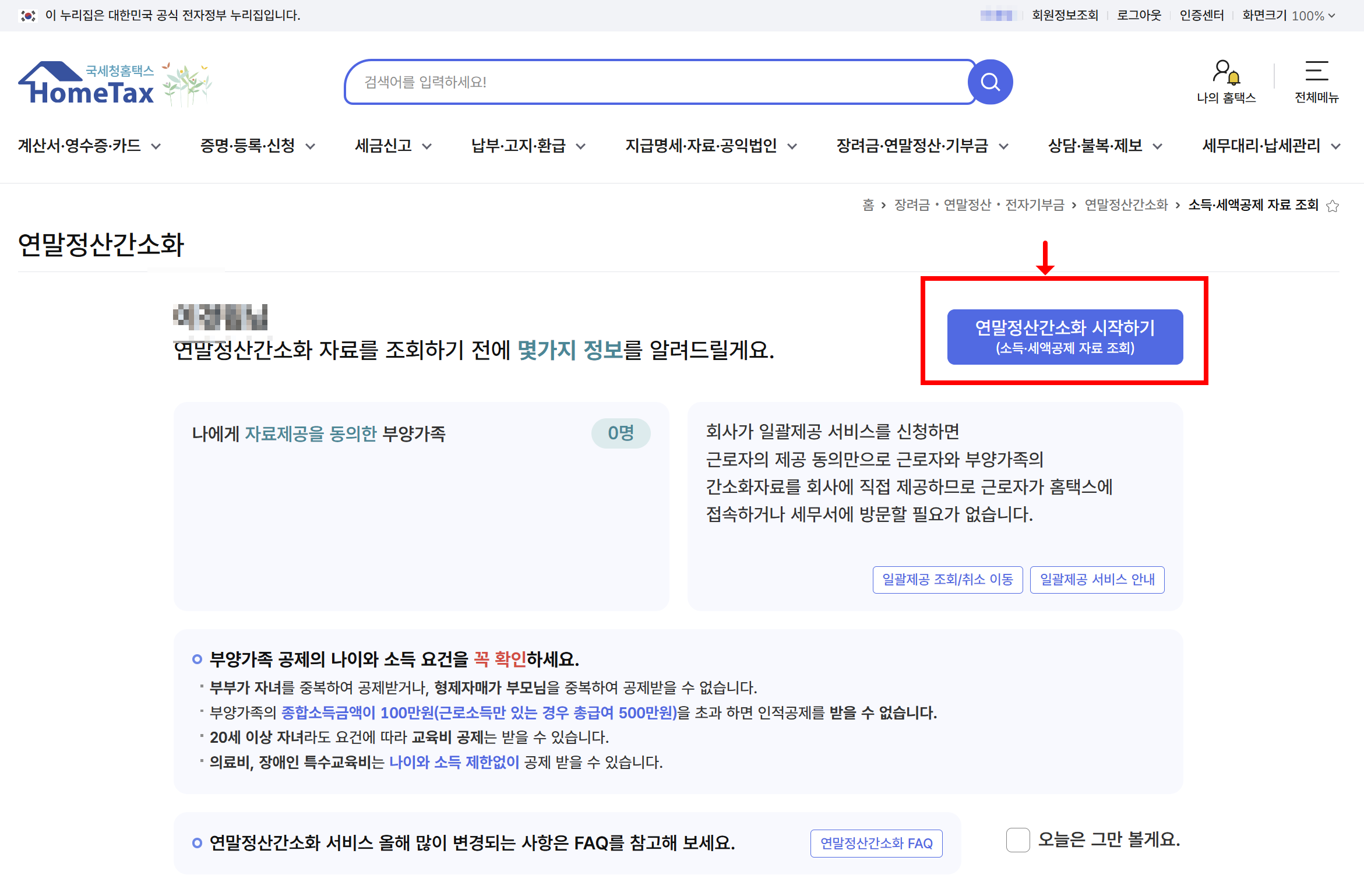The width and height of the screenshot is (1364, 896).
Task: Click the favorite star in breadcrumb
Action: click(1333, 206)
